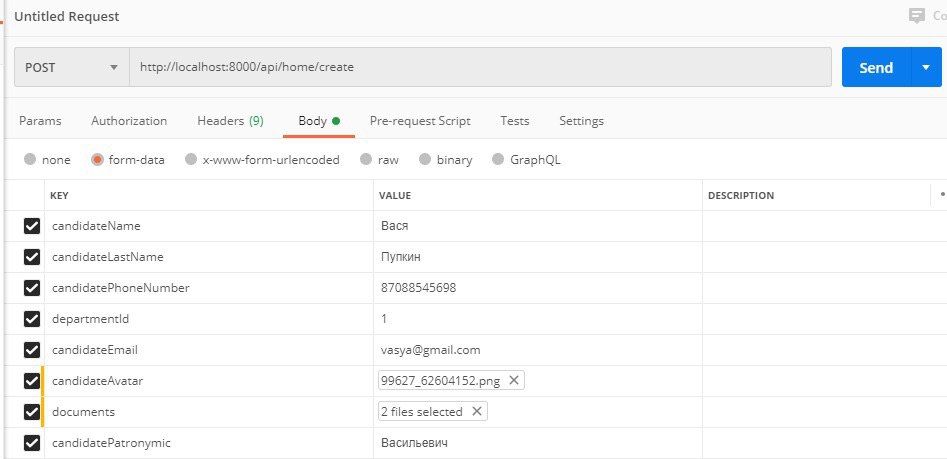Click the candidateAvatar key cell

[x=209, y=381]
